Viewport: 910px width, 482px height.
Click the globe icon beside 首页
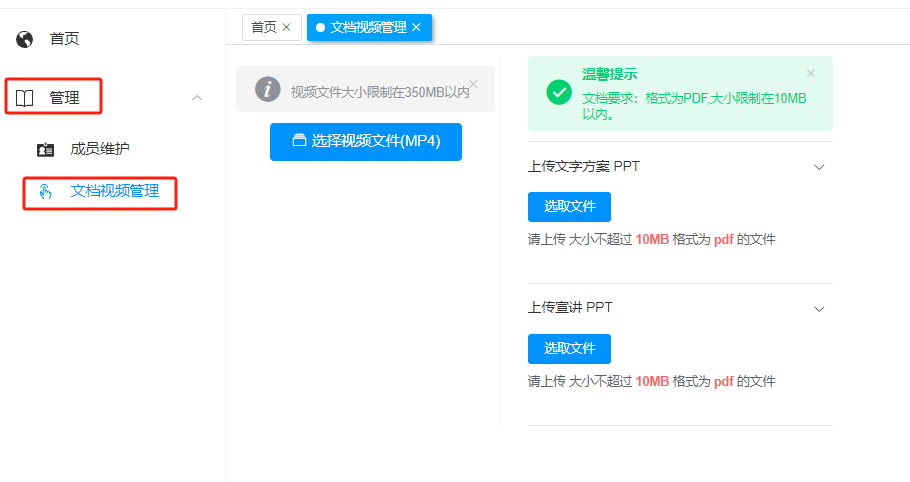point(24,39)
